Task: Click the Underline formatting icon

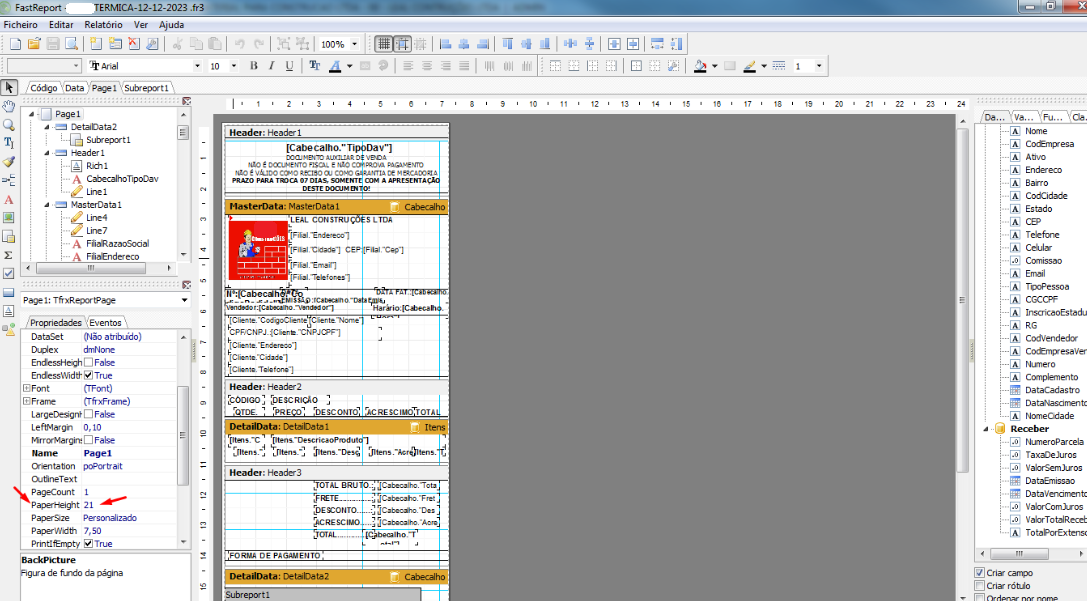Action: pyautogui.click(x=289, y=66)
